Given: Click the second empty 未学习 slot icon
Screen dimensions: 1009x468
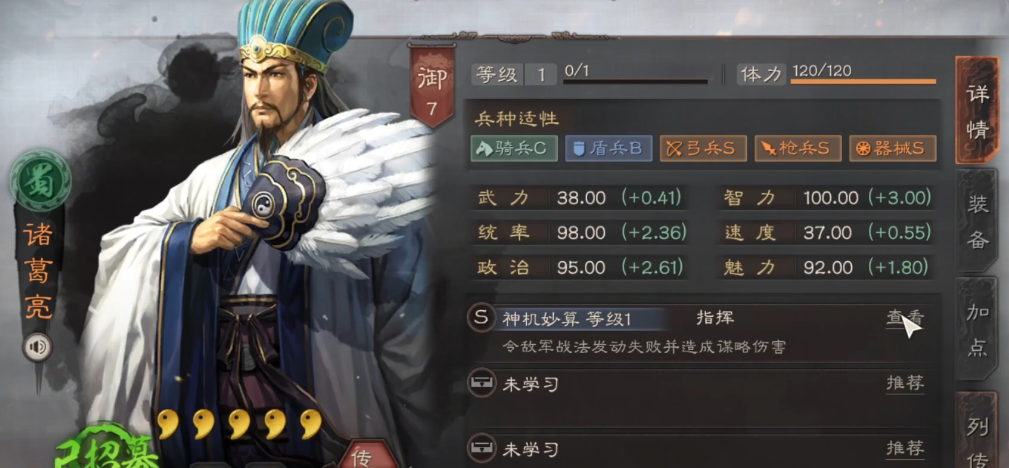Looking at the screenshot, I should 481,448.
